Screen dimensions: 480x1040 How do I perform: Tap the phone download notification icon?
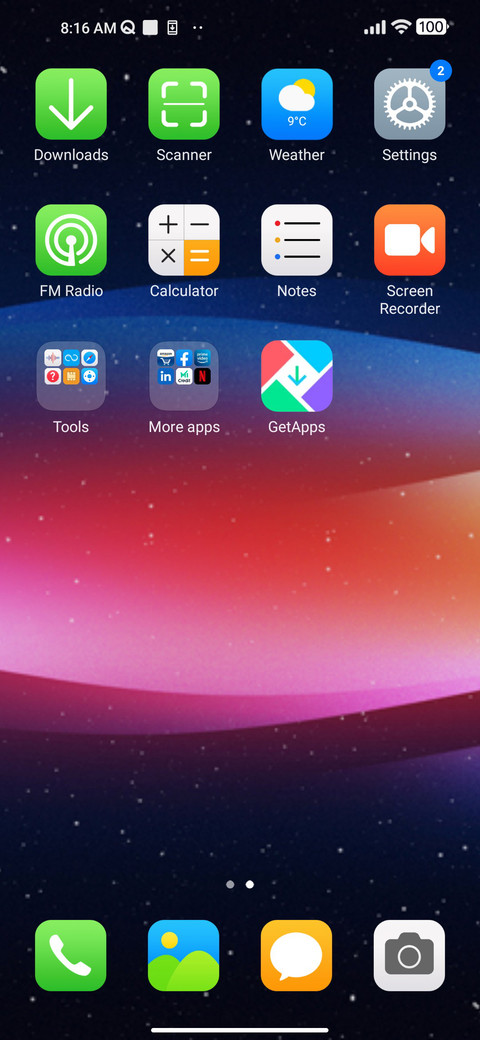[172, 27]
